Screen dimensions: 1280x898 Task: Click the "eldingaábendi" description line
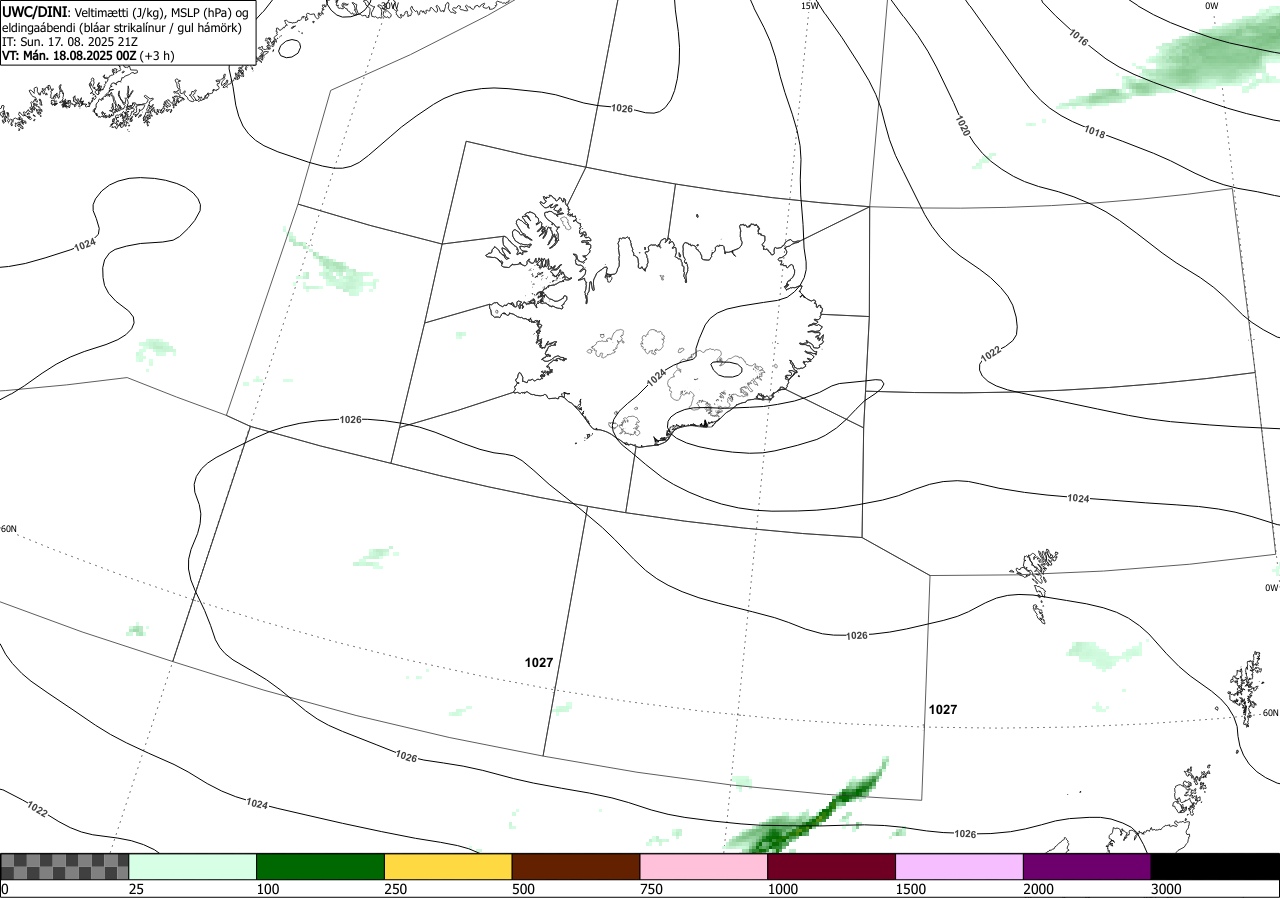tap(121, 27)
